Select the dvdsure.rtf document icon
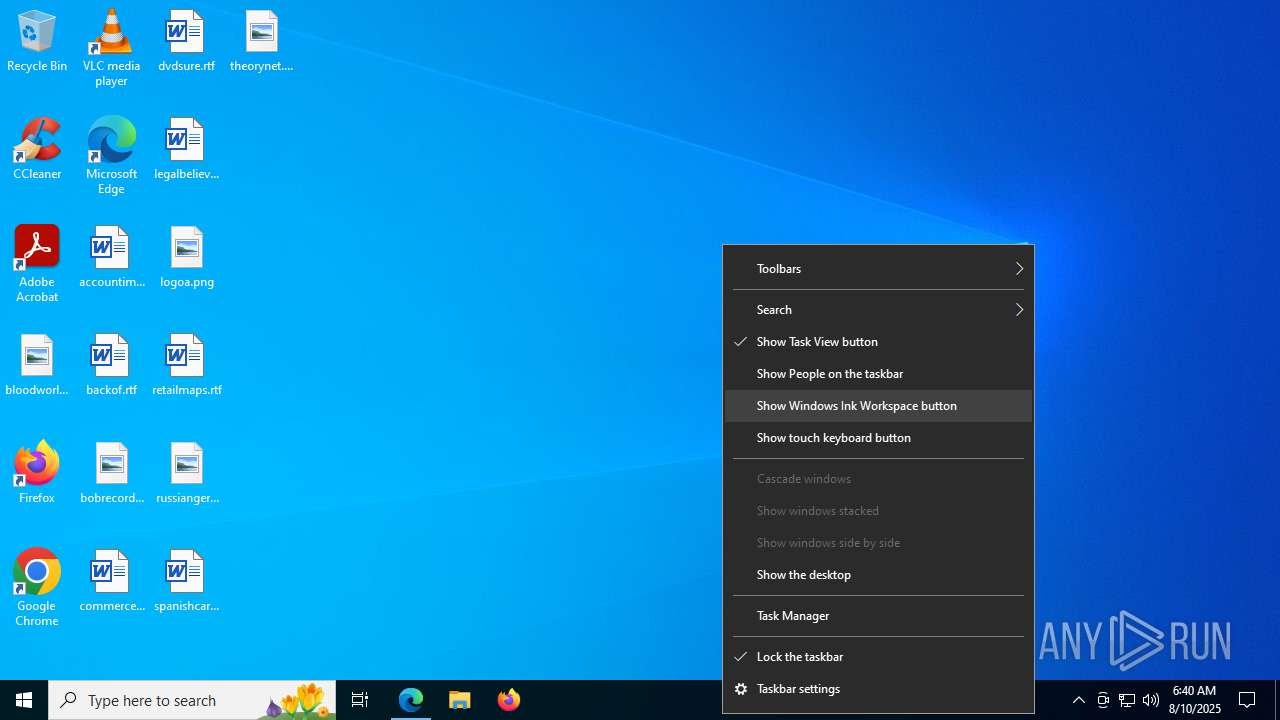 186,41
